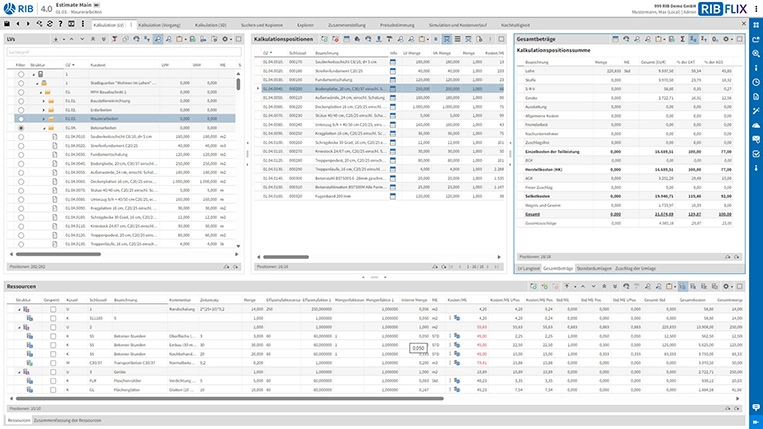Image resolution: width=763 pixels, height=429 pixels.
Task: Click the collapse-all double up arrow in LVs toolbar
Action: (93, 39)
